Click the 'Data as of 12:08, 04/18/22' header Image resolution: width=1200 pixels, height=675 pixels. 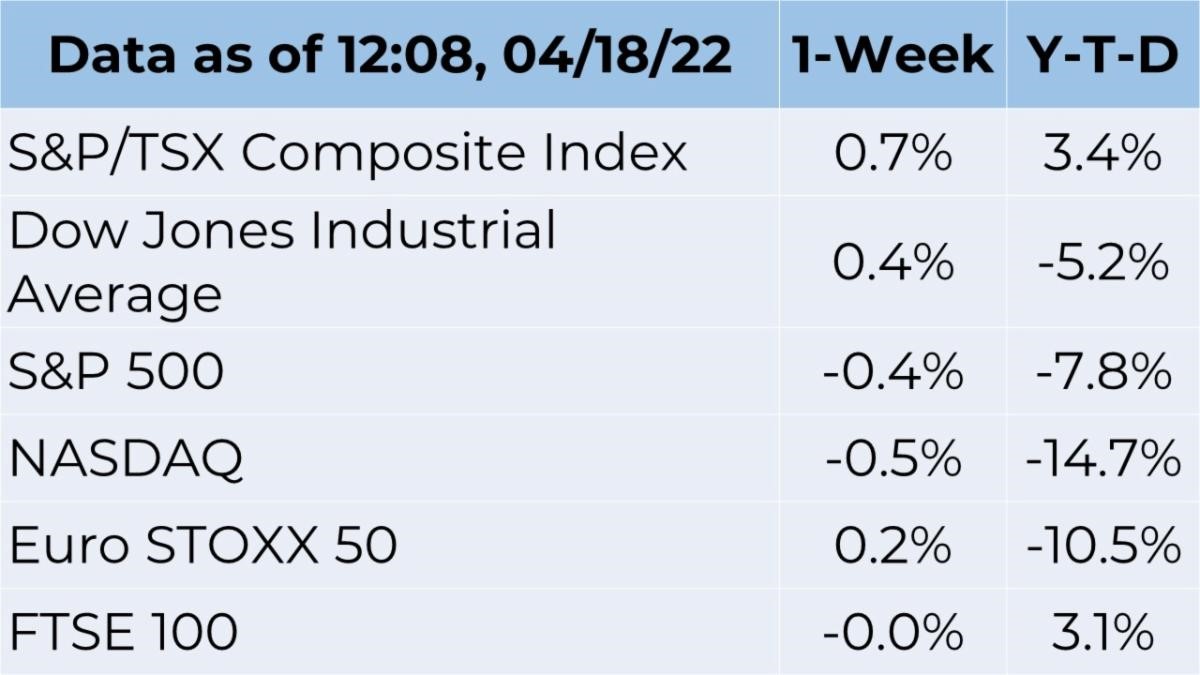pos(389,57)
